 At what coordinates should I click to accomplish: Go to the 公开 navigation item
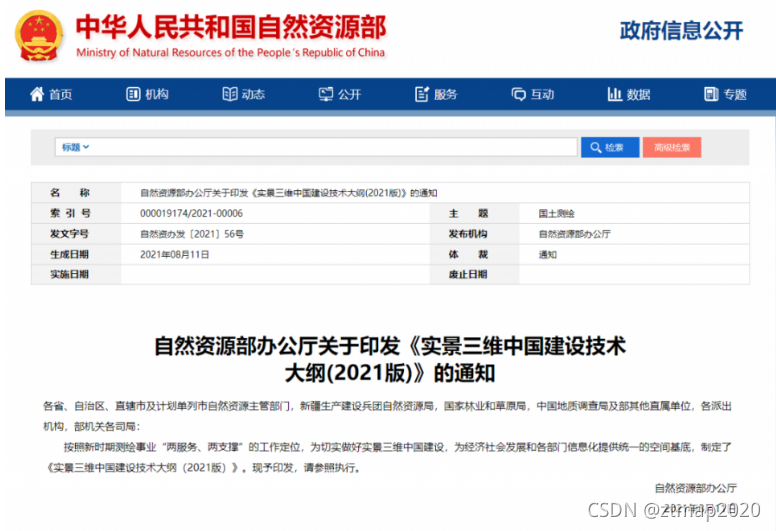click(340, 94)
